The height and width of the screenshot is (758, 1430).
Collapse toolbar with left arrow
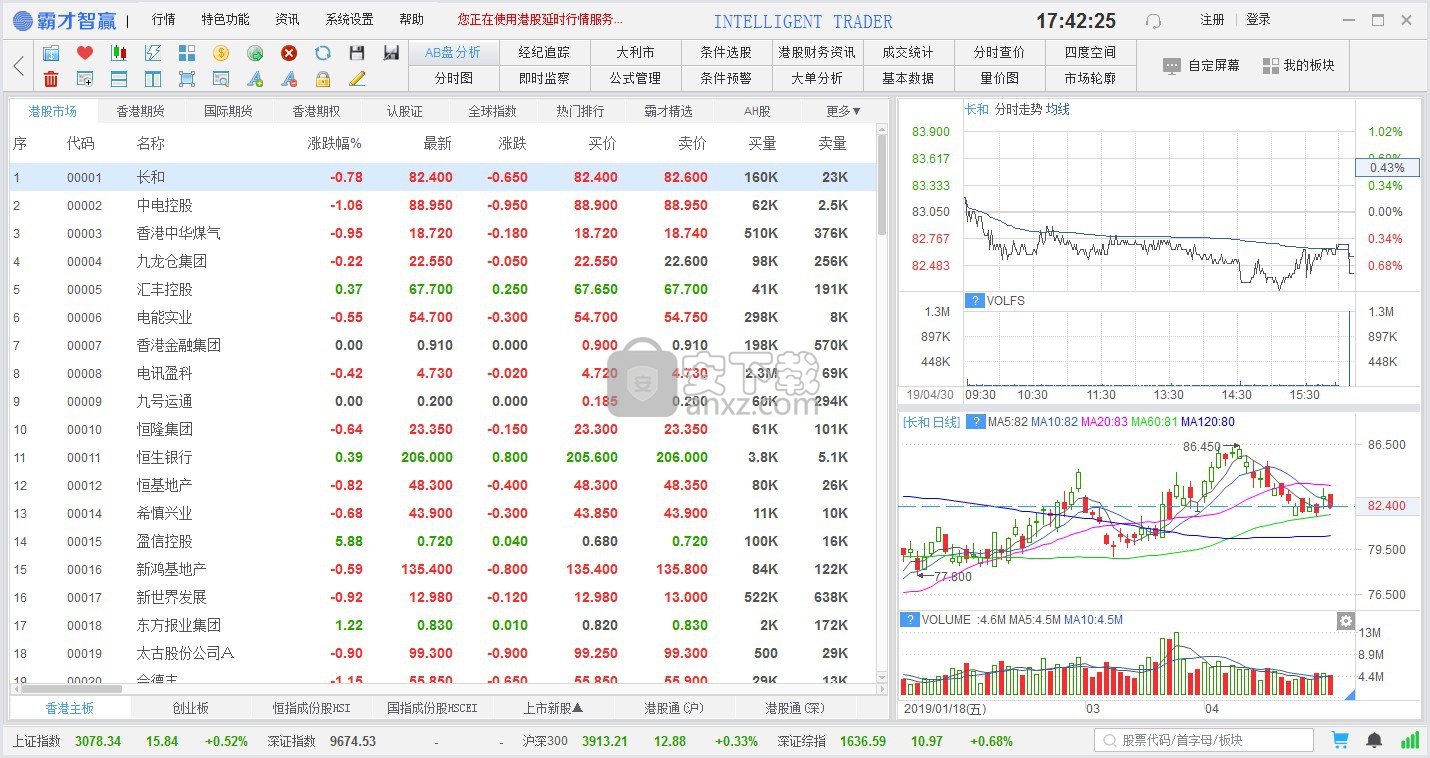click(19, 66)
